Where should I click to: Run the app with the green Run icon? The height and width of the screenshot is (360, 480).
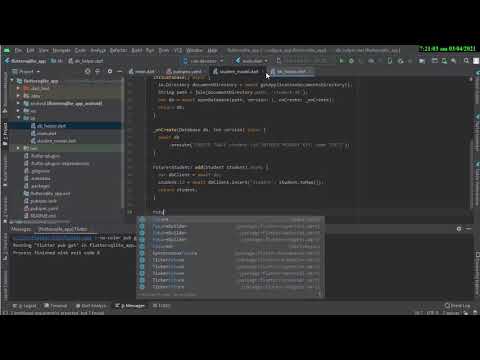point(341,61)
